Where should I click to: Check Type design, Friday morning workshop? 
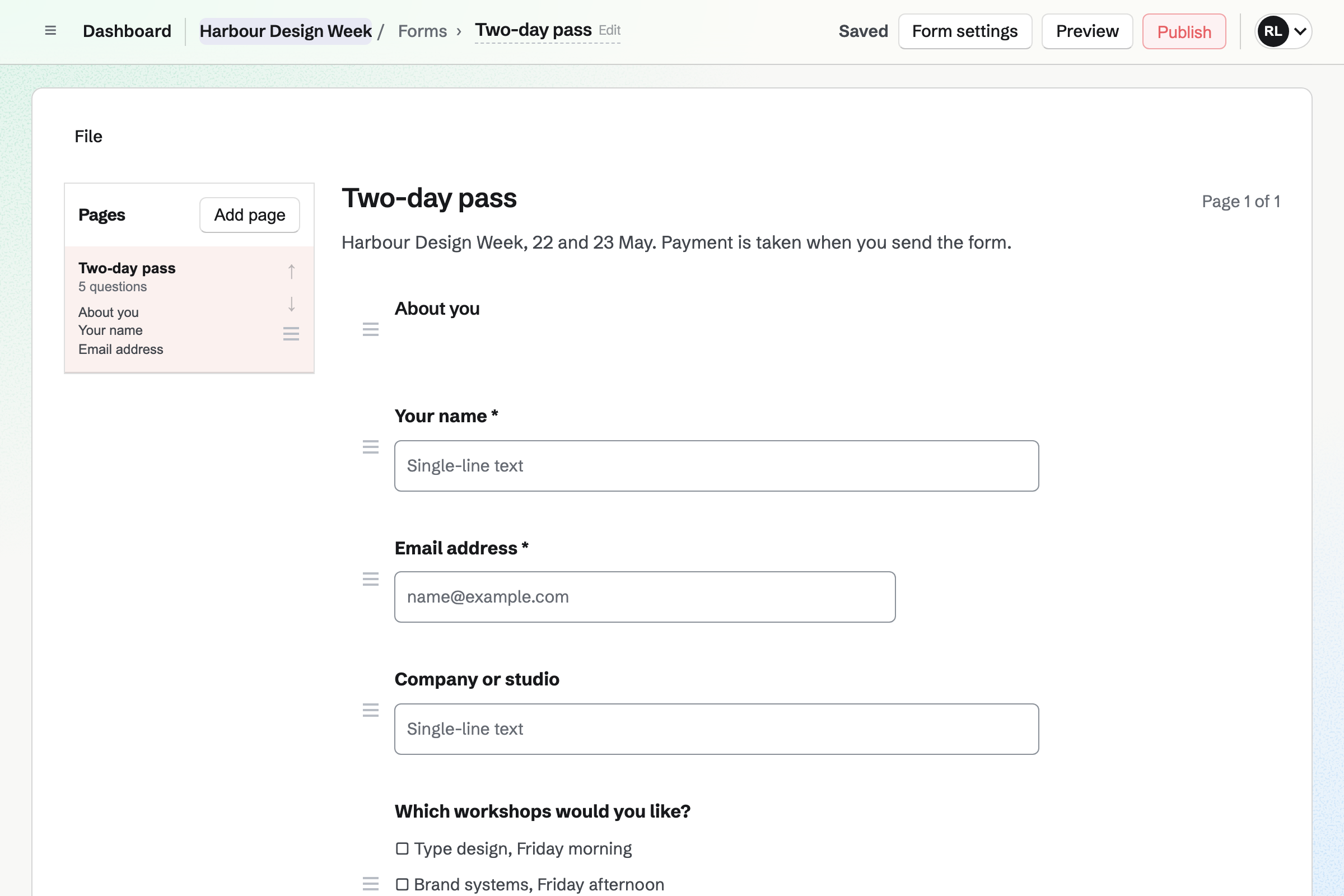(x=402, y=848)
